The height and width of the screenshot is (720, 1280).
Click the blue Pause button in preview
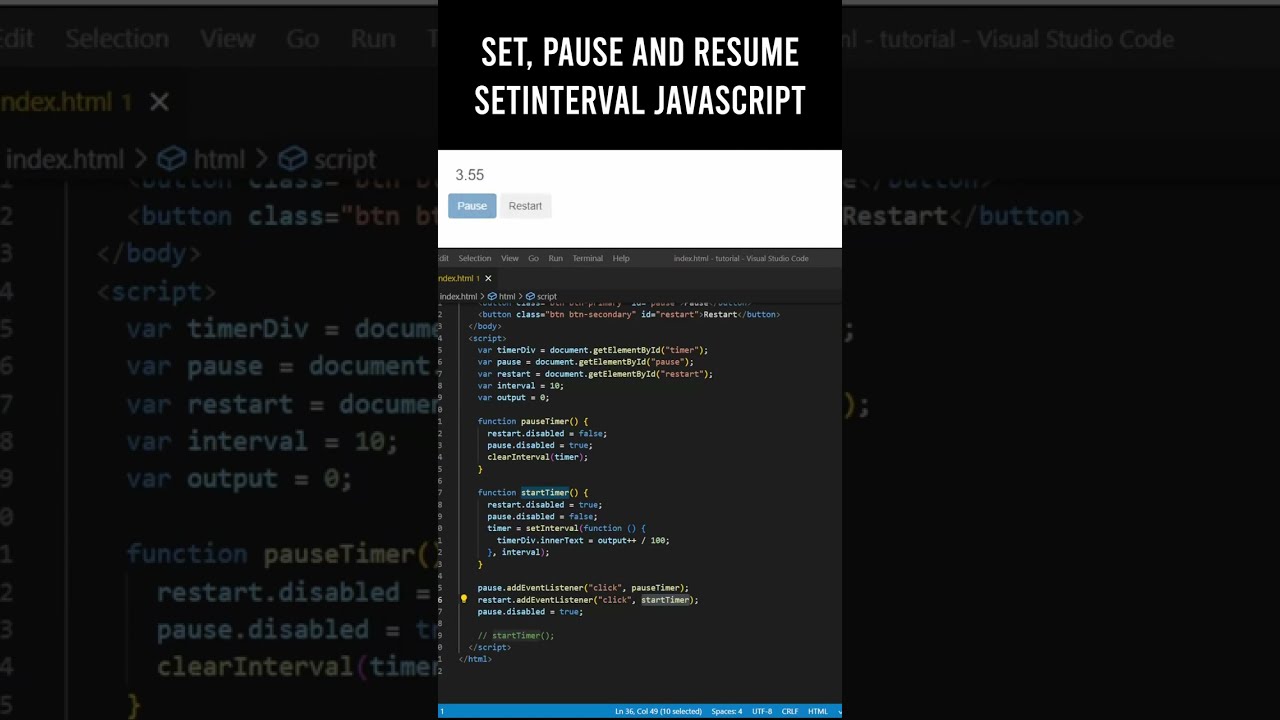click(472, 206)
